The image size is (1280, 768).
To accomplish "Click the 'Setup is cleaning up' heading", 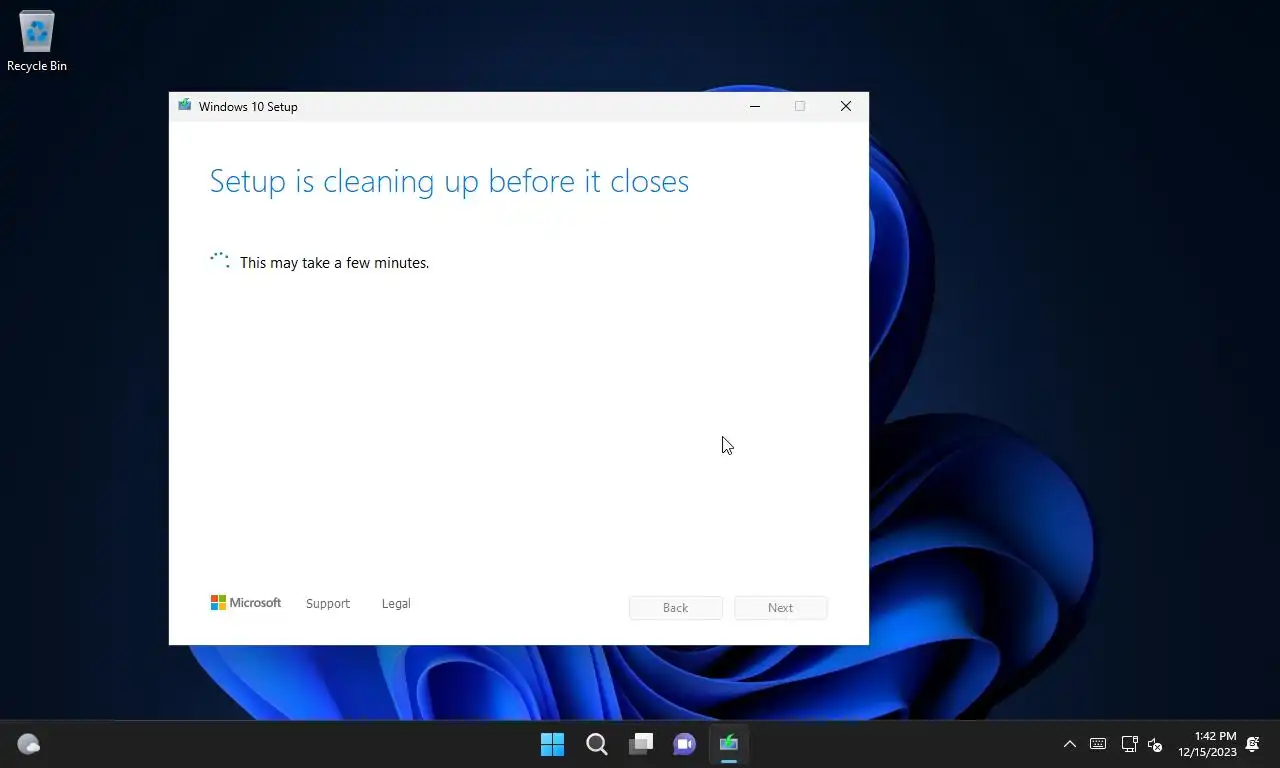I will [x=449, y=181].
